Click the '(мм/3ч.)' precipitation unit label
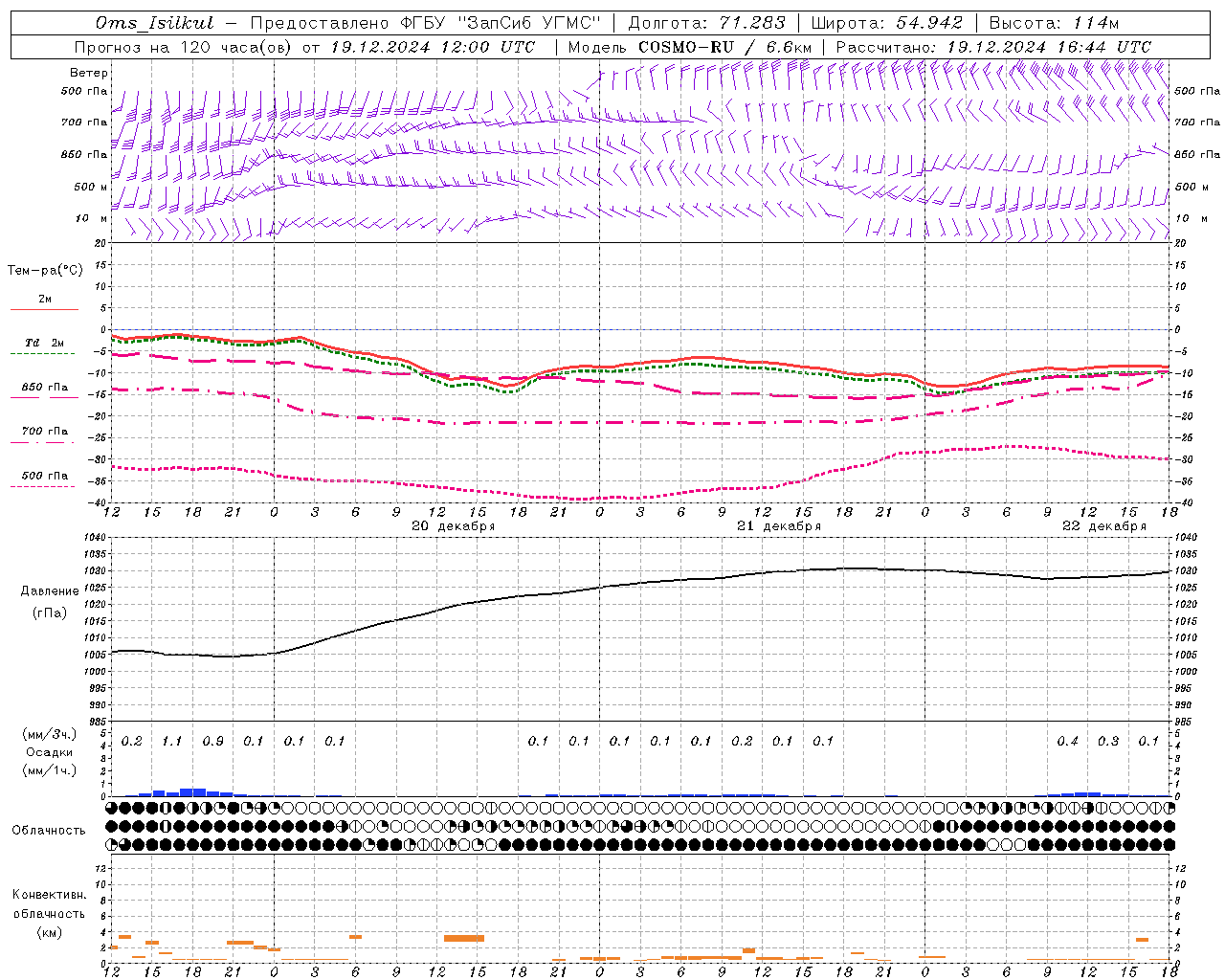Viewport: 1225px width, 980px height. click(x=50, y=734)
